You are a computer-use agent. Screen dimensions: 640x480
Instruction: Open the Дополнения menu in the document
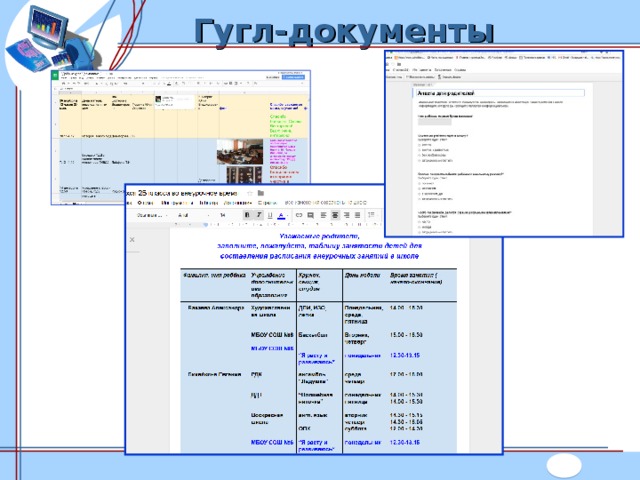tap(238, 203)
